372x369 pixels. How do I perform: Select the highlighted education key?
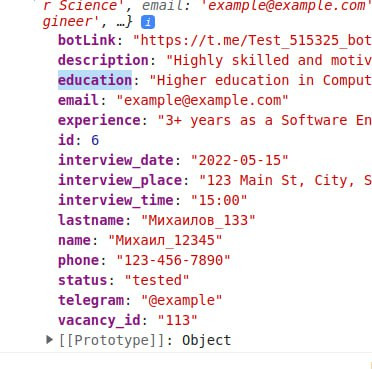tap(95, 80)
